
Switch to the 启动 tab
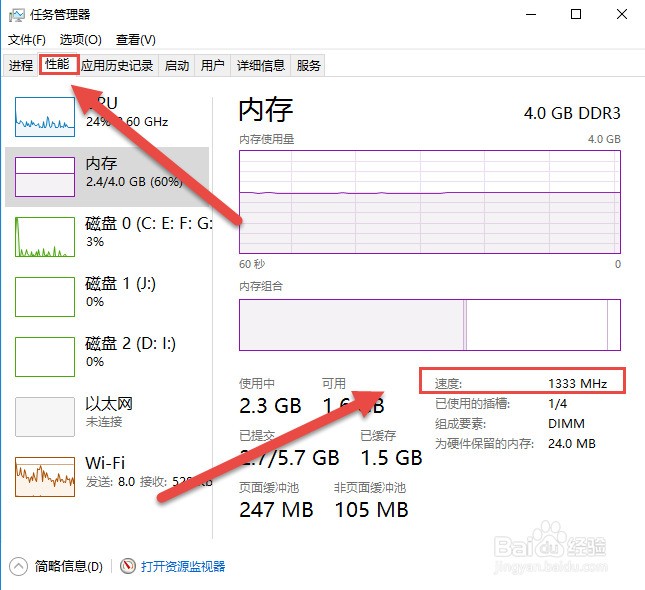pyautogui.click(x=177, y=65)
